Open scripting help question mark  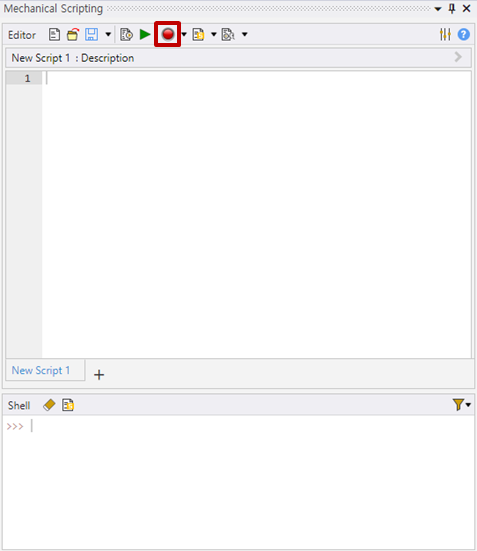click(464, 34)
